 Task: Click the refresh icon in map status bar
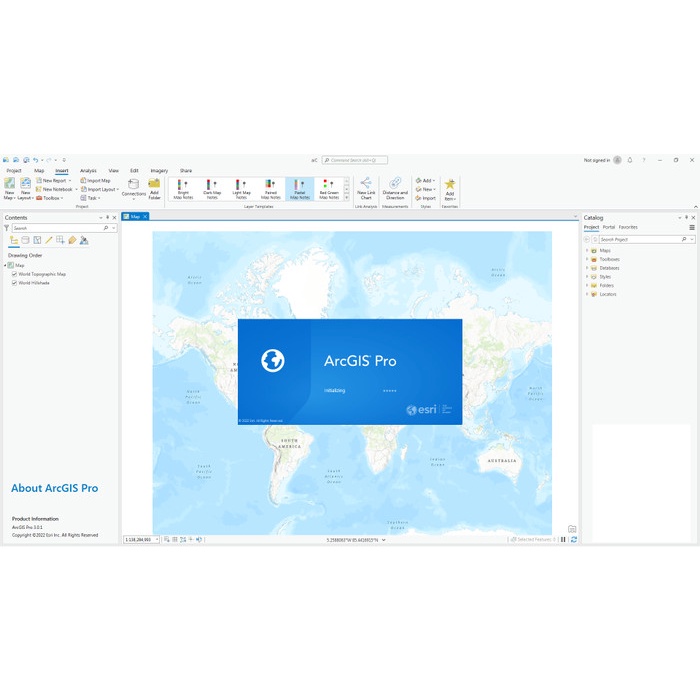pos(574,539)
